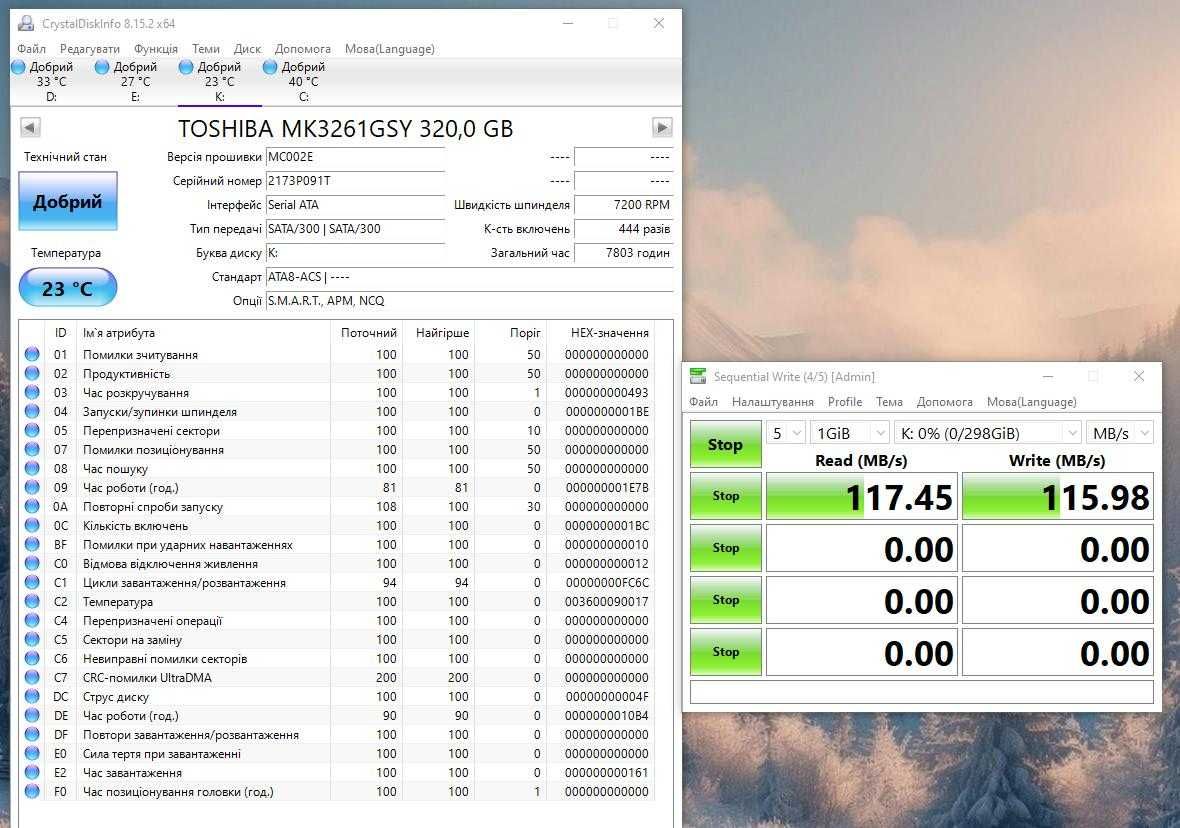Click status orb for attribute 05 Перепризначені сектори

(x=32, y=430)
